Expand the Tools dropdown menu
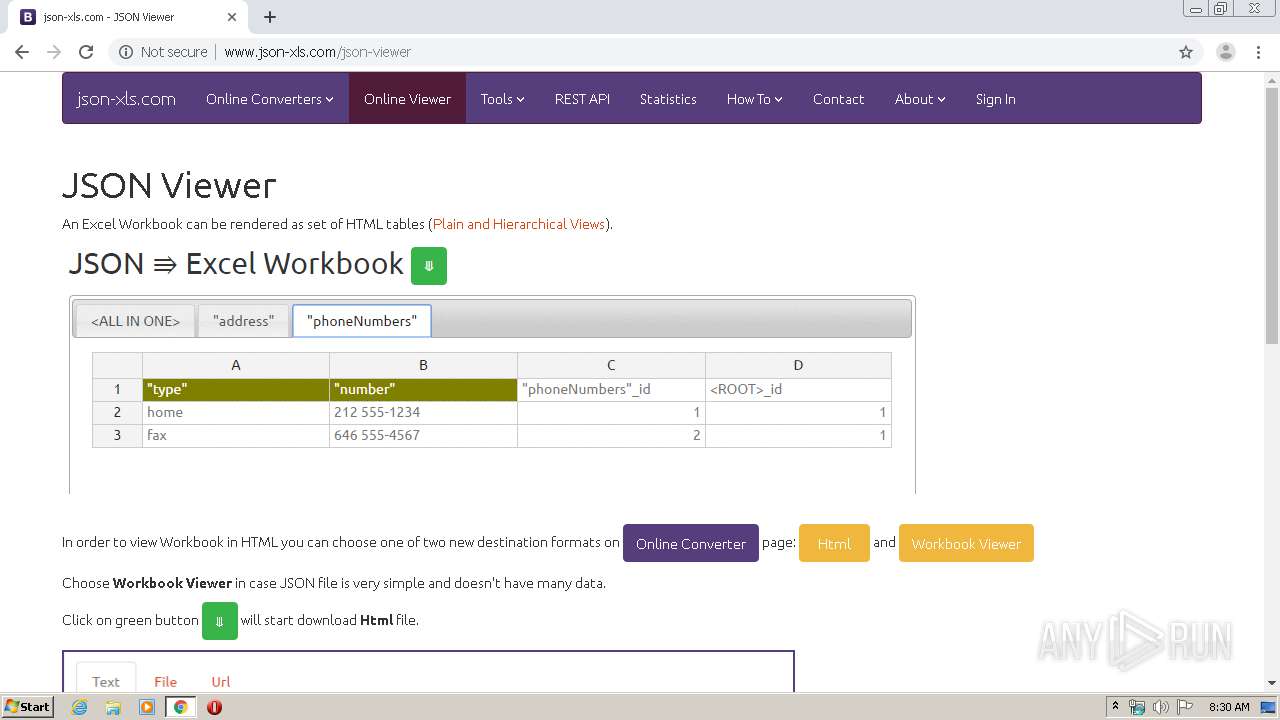Image resolution: width=1280 pixels, height=720 pixels. coord(502,99)
